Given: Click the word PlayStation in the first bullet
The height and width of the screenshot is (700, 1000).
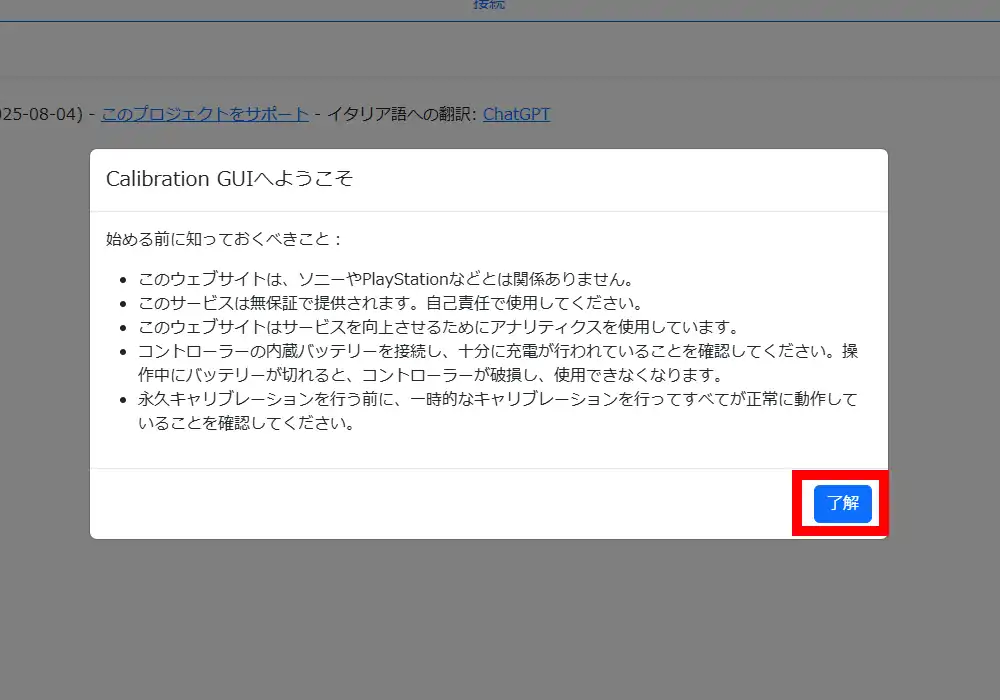Looking at the screenshot, I should click(x=405, y=278).
